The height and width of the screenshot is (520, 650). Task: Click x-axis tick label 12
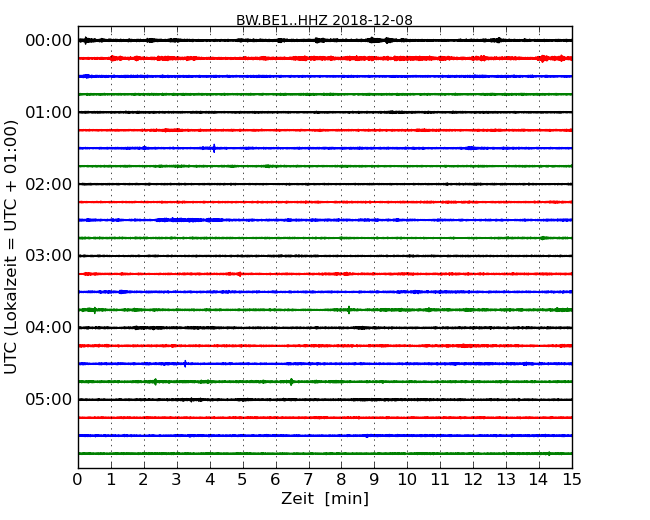coord(473,480)
